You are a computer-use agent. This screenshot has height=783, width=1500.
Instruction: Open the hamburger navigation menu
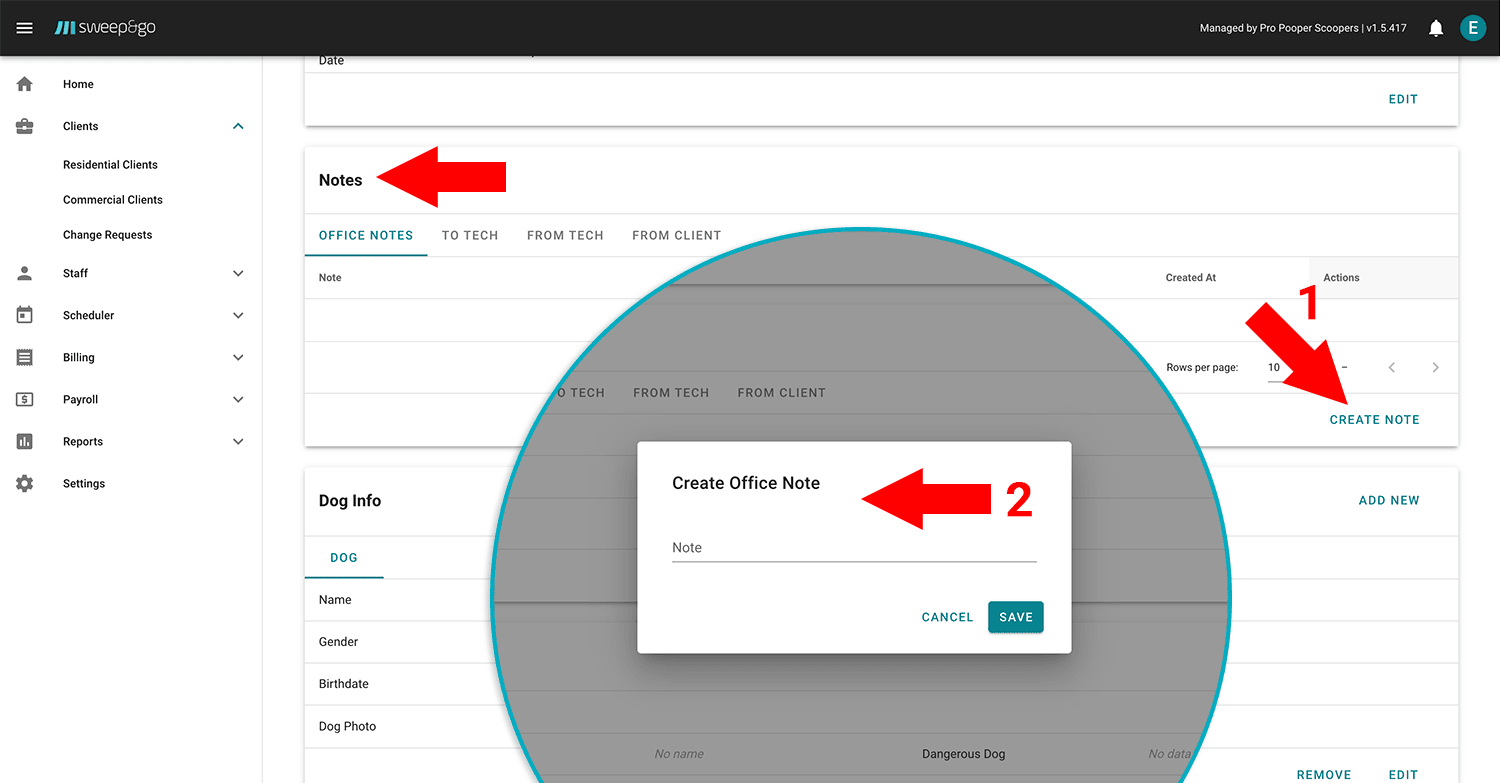[25, 28]
